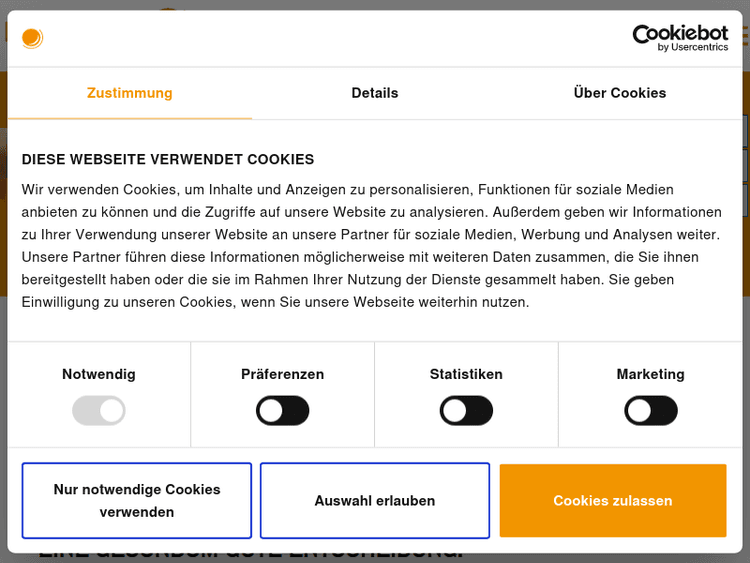
Task: Enable the Präferenzen cookies switch
Action: 283,410
